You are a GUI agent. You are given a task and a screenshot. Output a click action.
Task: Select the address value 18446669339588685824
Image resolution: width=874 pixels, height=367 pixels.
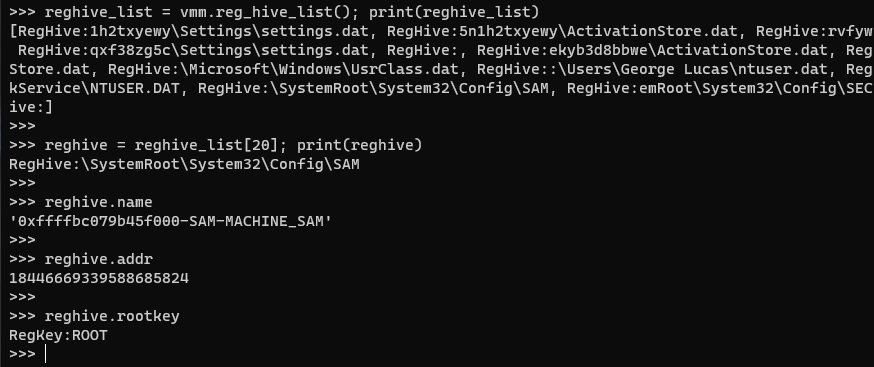[x=99, y=278]
